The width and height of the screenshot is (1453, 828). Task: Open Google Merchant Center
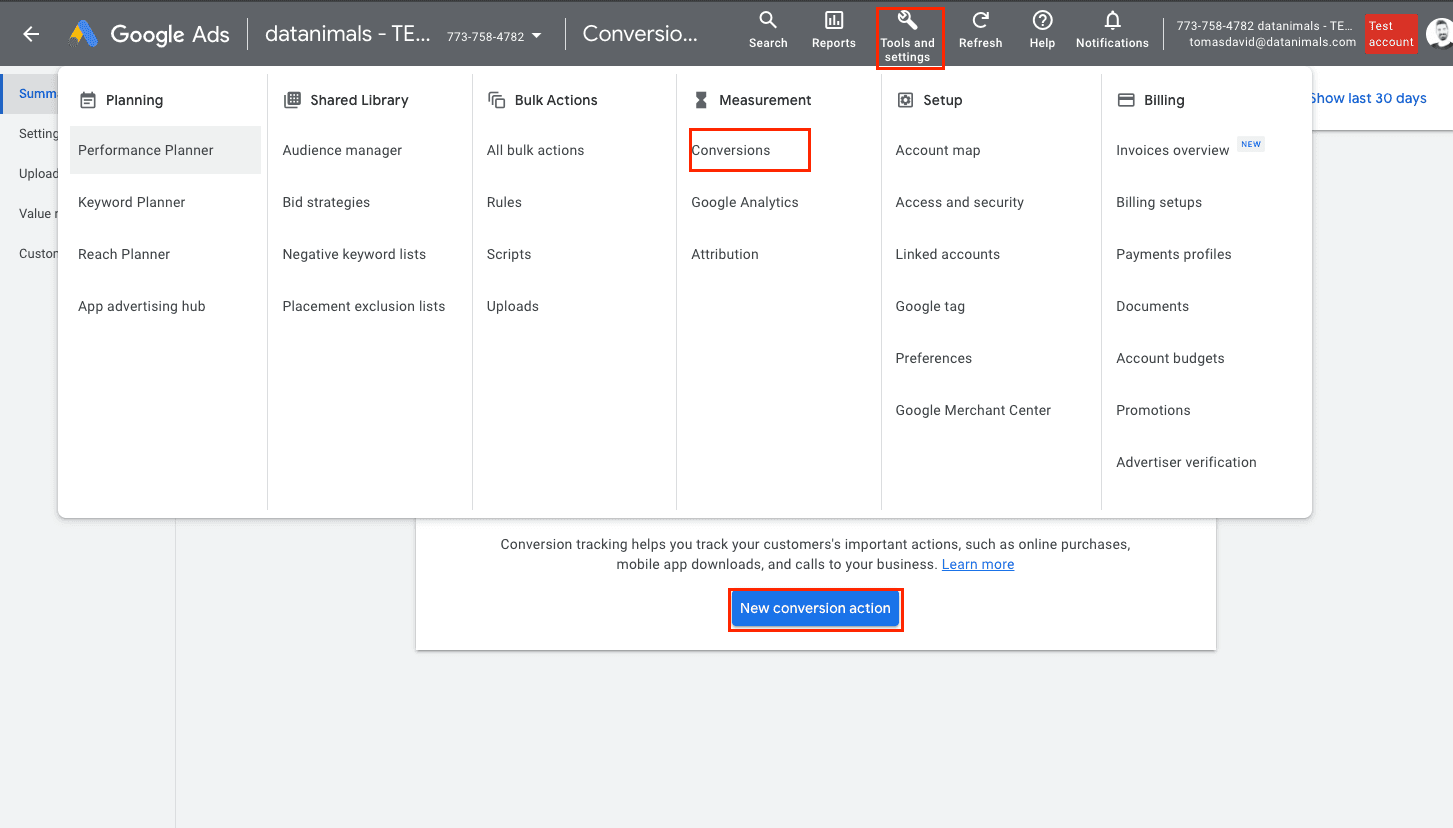tap(973, 410)
